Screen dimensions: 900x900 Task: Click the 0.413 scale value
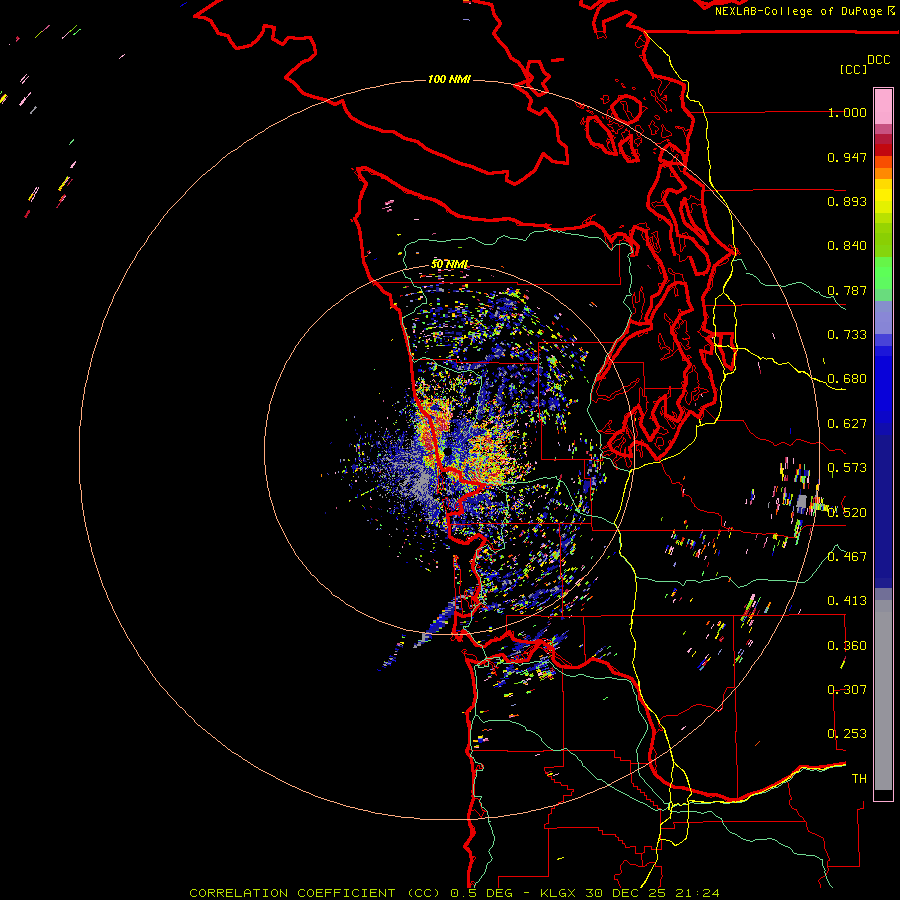(x=847, y=601)
